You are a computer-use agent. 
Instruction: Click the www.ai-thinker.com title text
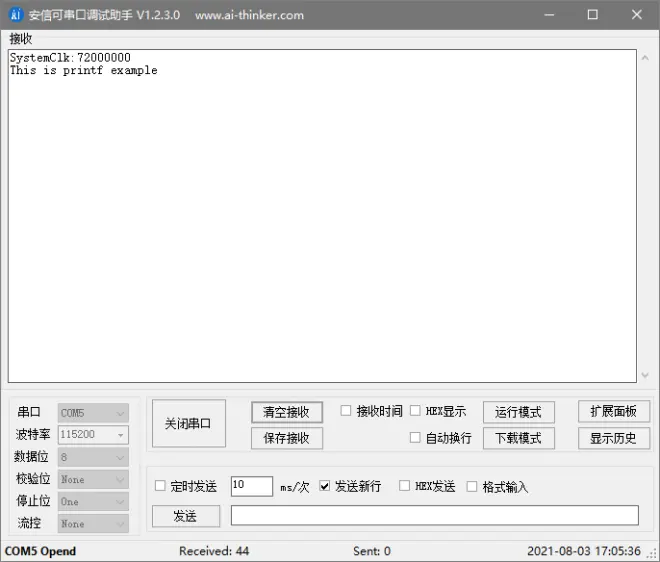tap(249, 15)
